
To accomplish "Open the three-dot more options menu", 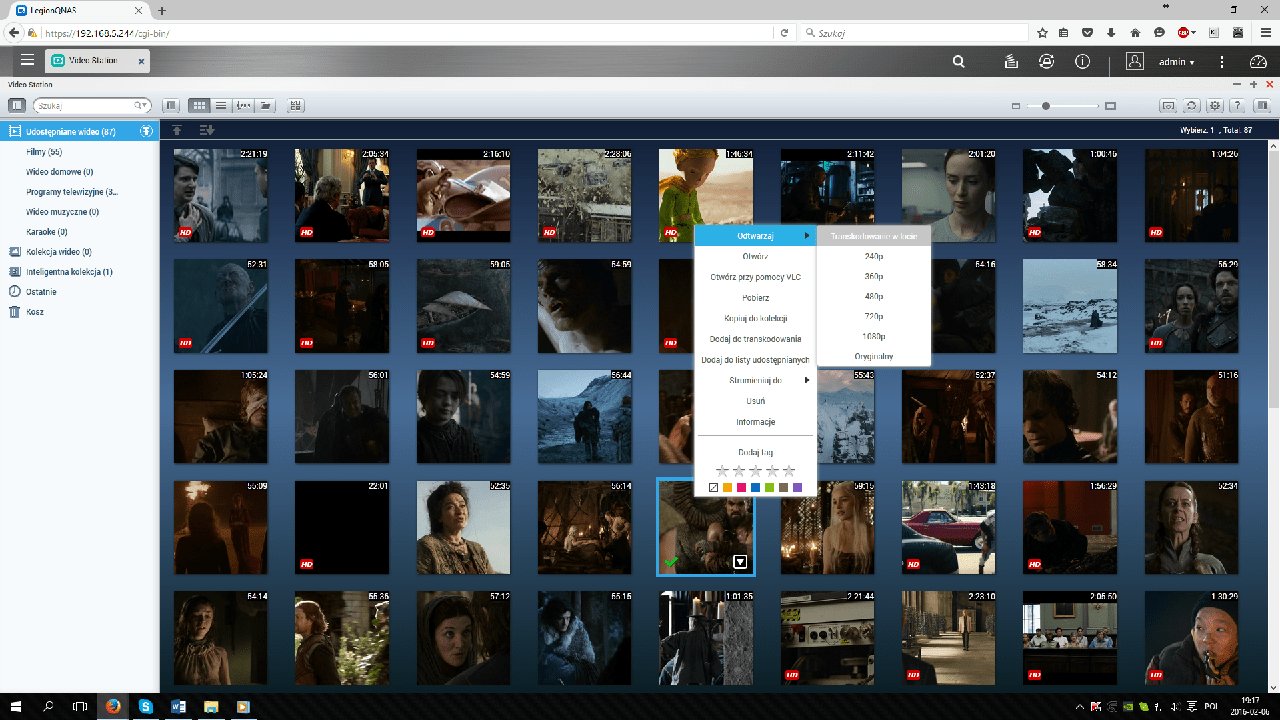I will click(x=1222, y=61).
